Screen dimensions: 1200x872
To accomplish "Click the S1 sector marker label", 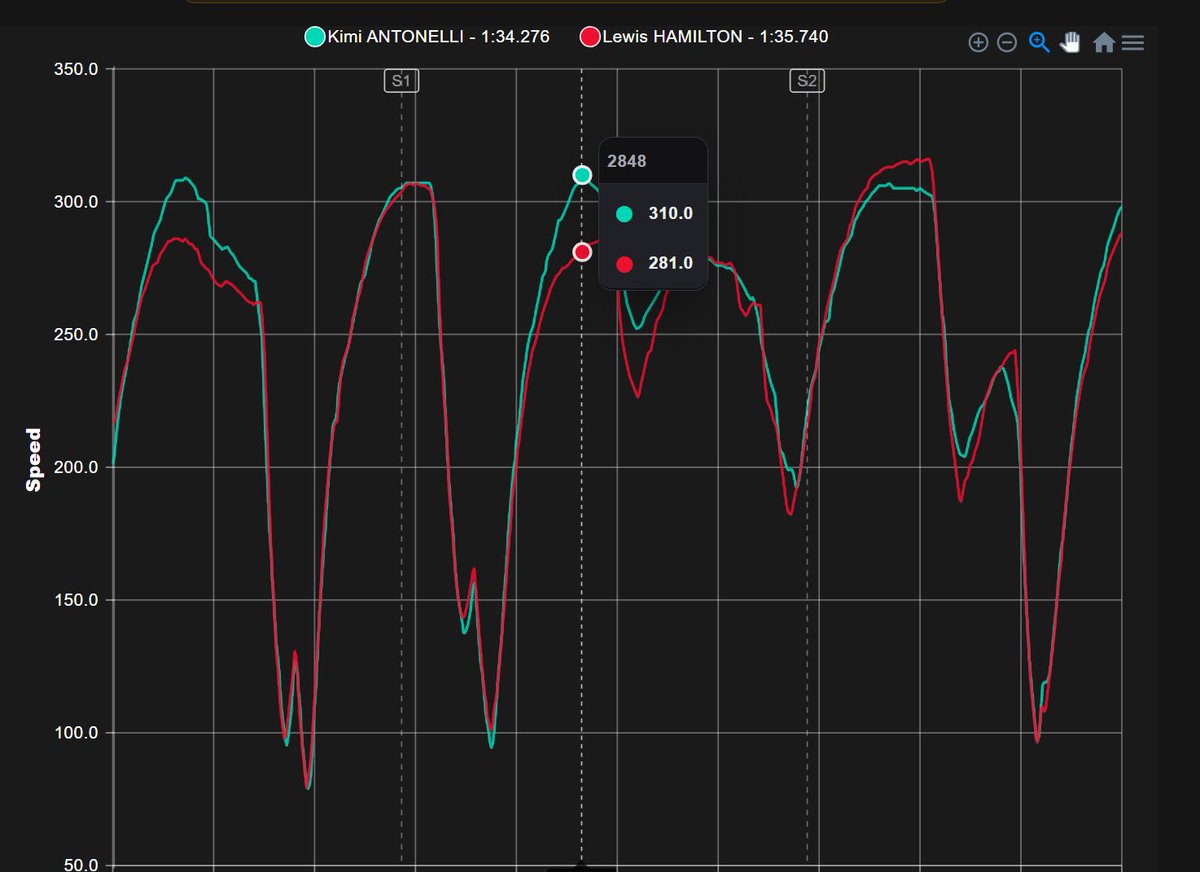I will tap(401, 81).
